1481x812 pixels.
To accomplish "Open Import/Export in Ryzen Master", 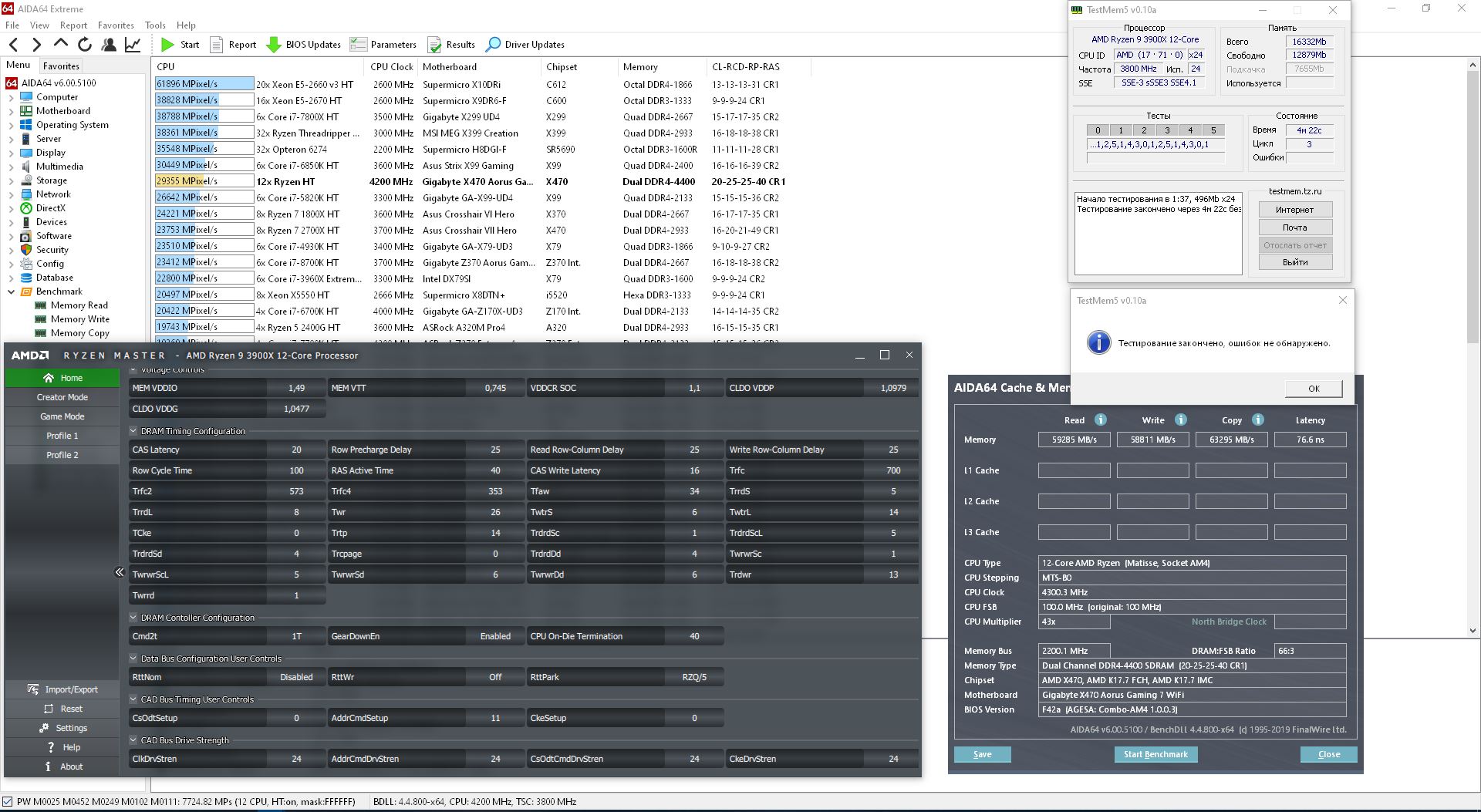I will click(62, 689).
